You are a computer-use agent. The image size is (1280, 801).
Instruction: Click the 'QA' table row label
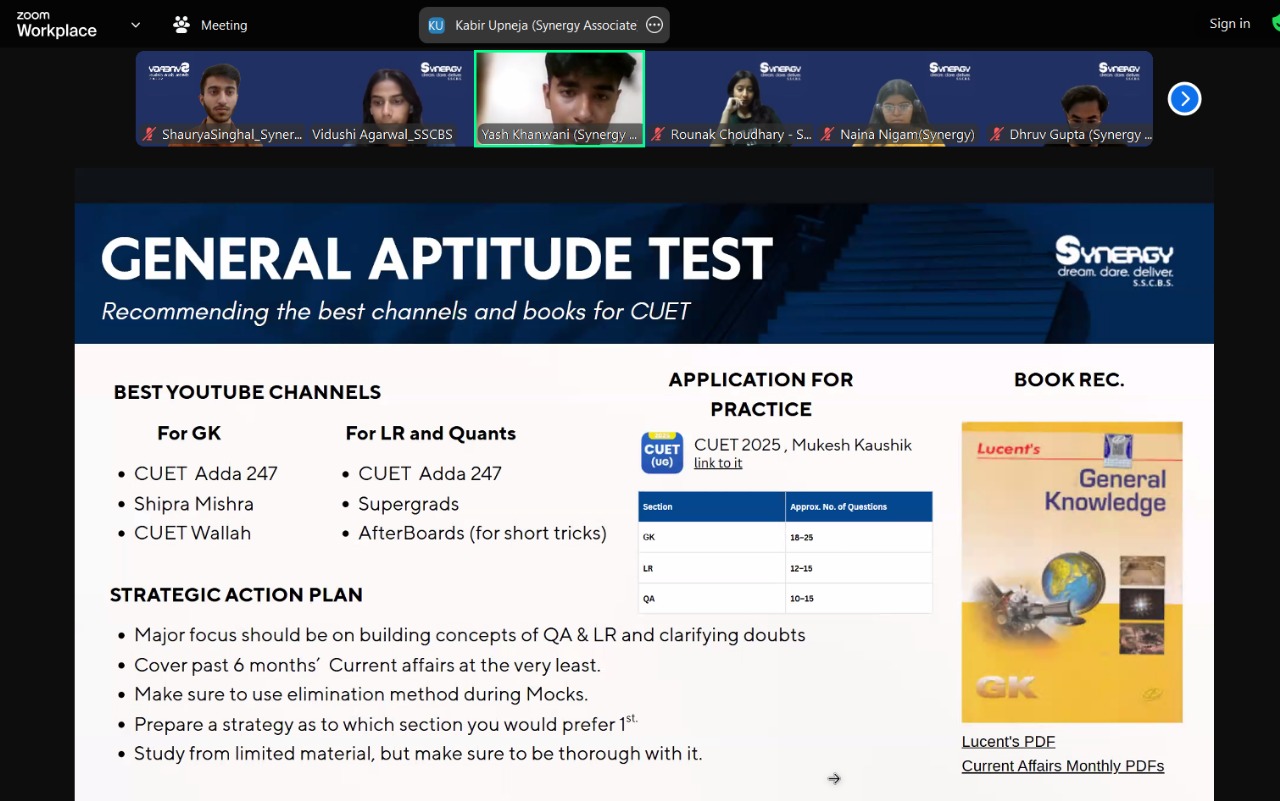click(x=649, y=598)
